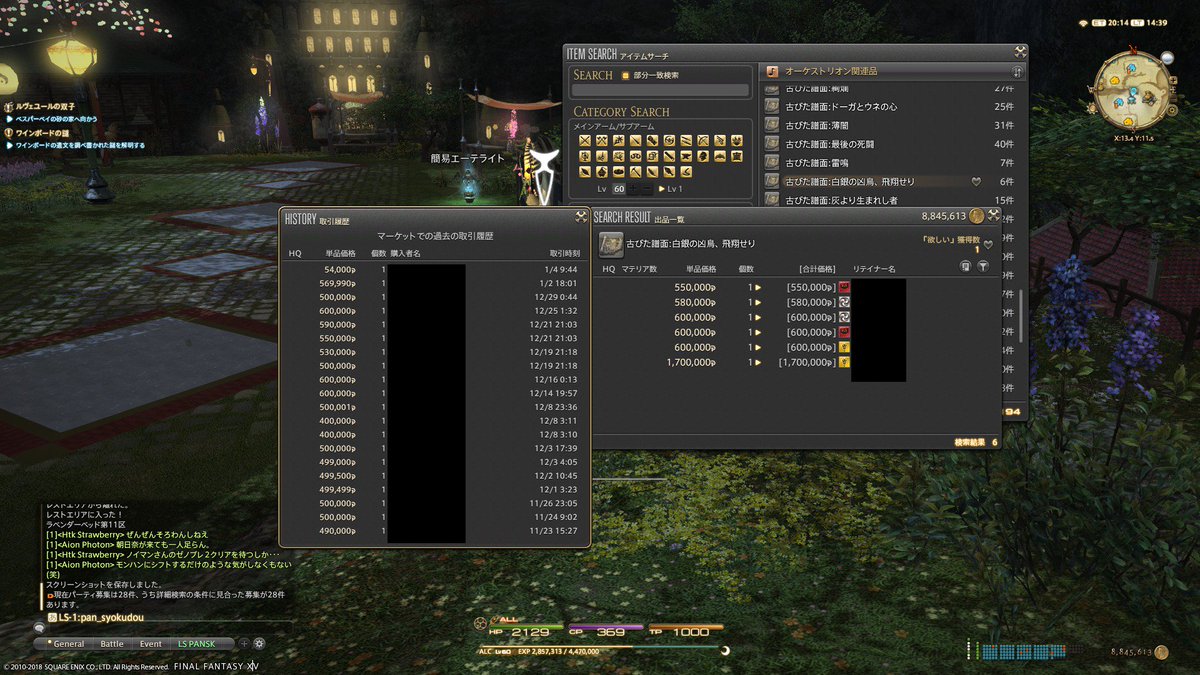Image resolution: width=1200 pixels, height=675 pixels.
Task: Click the city icon on the 1,700,000 listing
Action: coord(844,362)
